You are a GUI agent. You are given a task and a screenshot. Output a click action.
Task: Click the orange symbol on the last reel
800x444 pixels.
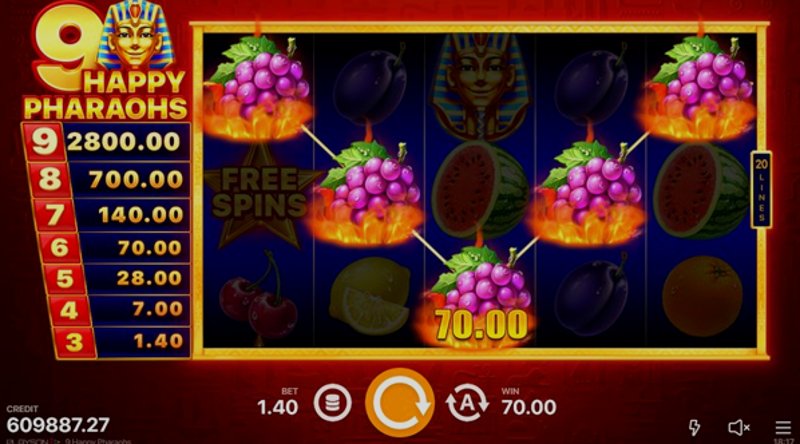click(x=702, y=297)
